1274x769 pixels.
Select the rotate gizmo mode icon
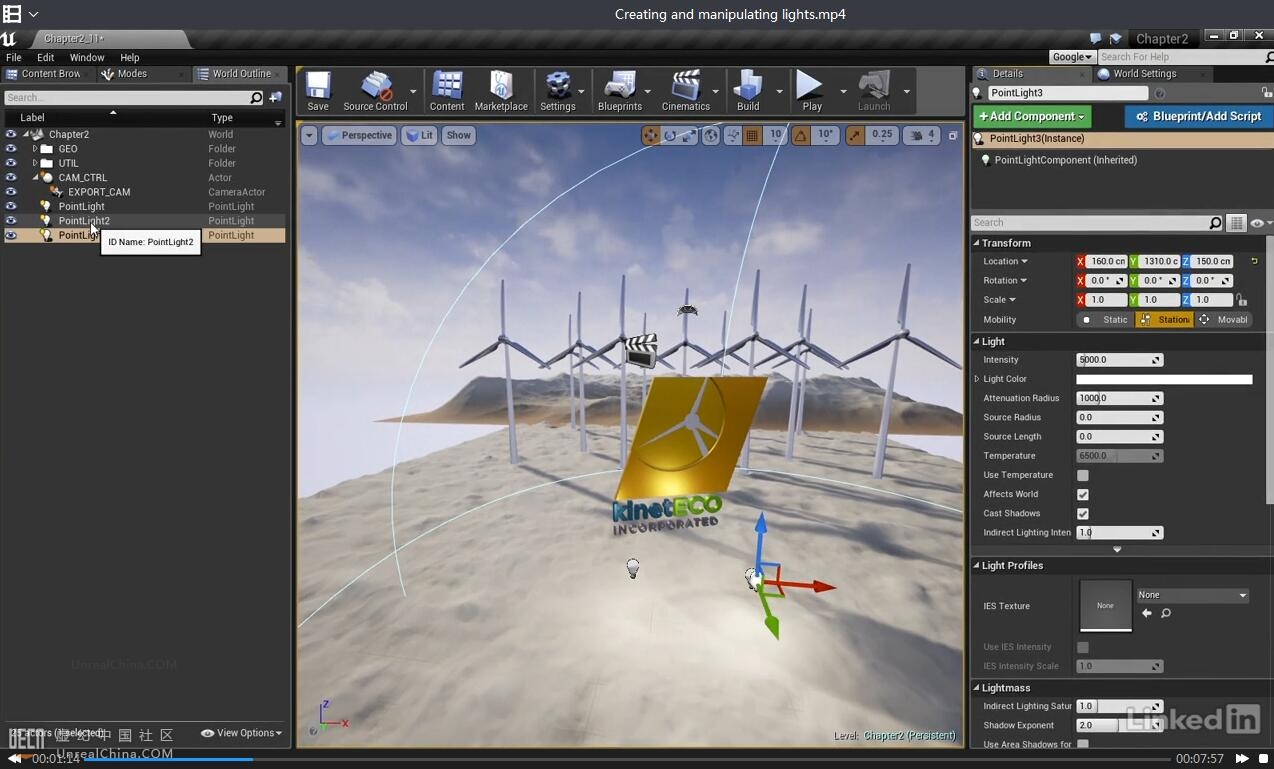(x=671, y=135)
